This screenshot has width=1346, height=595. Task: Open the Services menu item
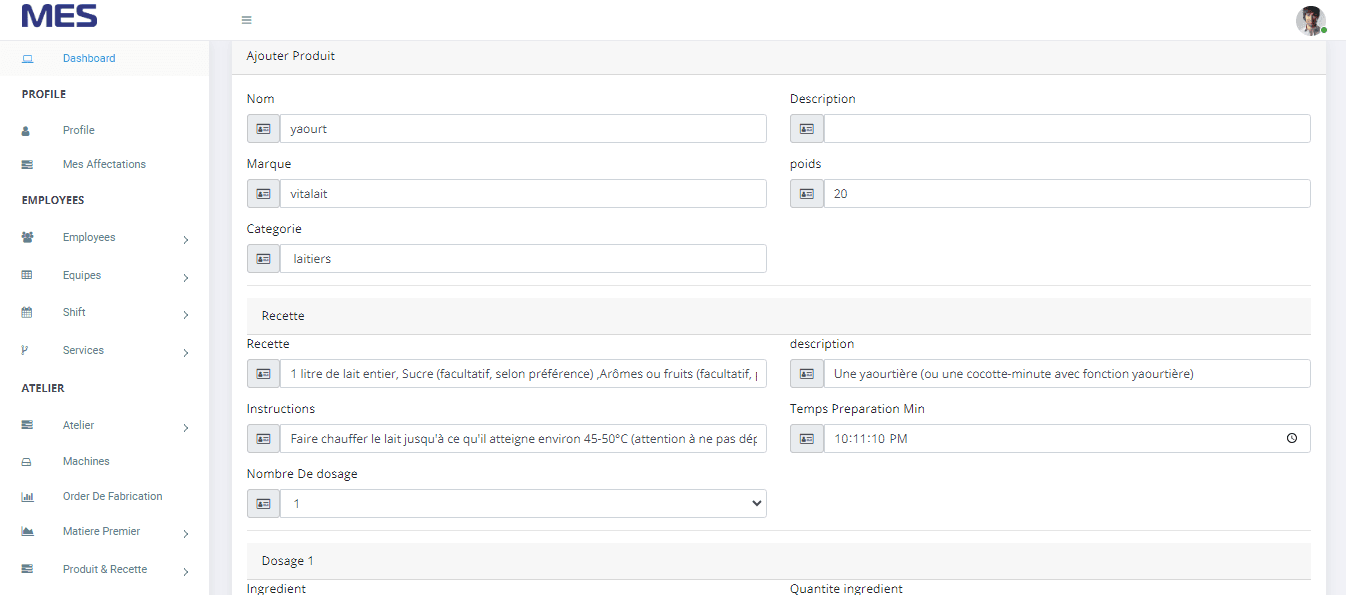click(85, 350)
